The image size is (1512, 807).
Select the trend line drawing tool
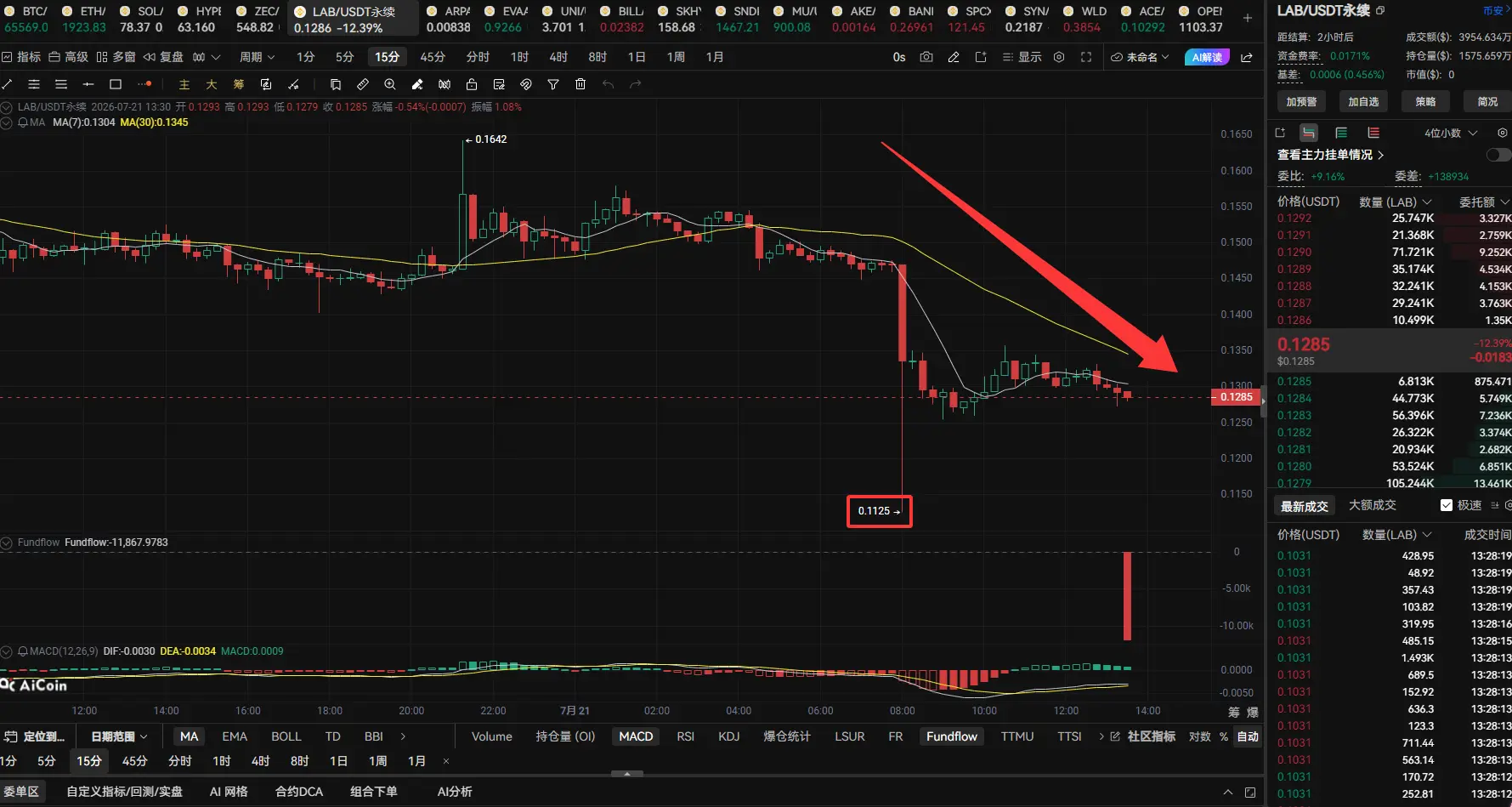7,84
